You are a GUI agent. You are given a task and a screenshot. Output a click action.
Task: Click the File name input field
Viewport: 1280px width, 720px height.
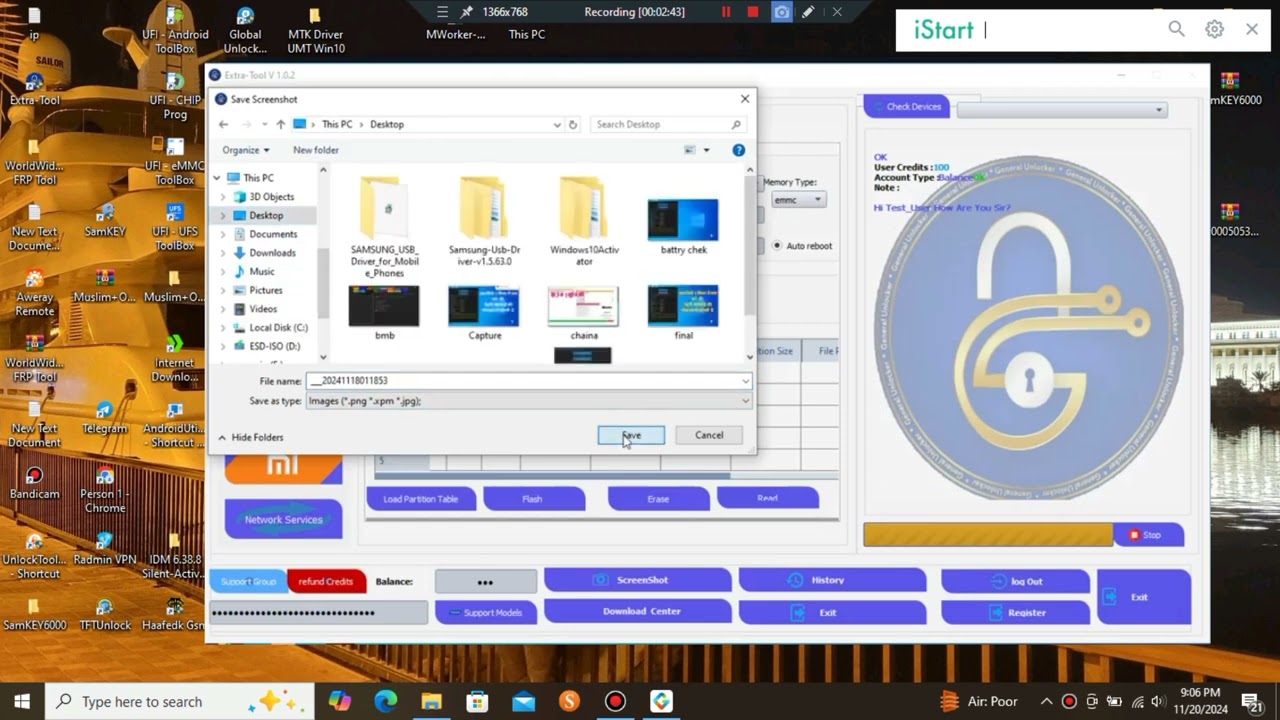point(522,381)
